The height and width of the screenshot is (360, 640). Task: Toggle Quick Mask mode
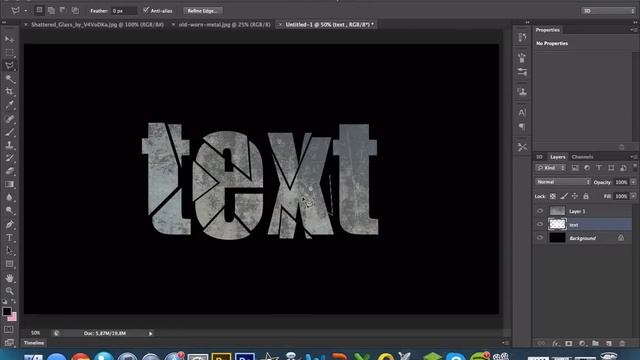click(x=9, y=329)
